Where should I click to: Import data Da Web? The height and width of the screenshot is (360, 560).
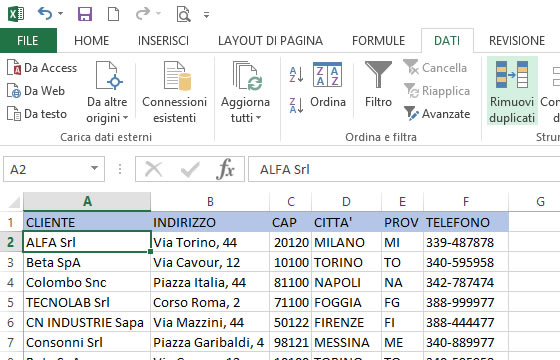pos(36,91)
